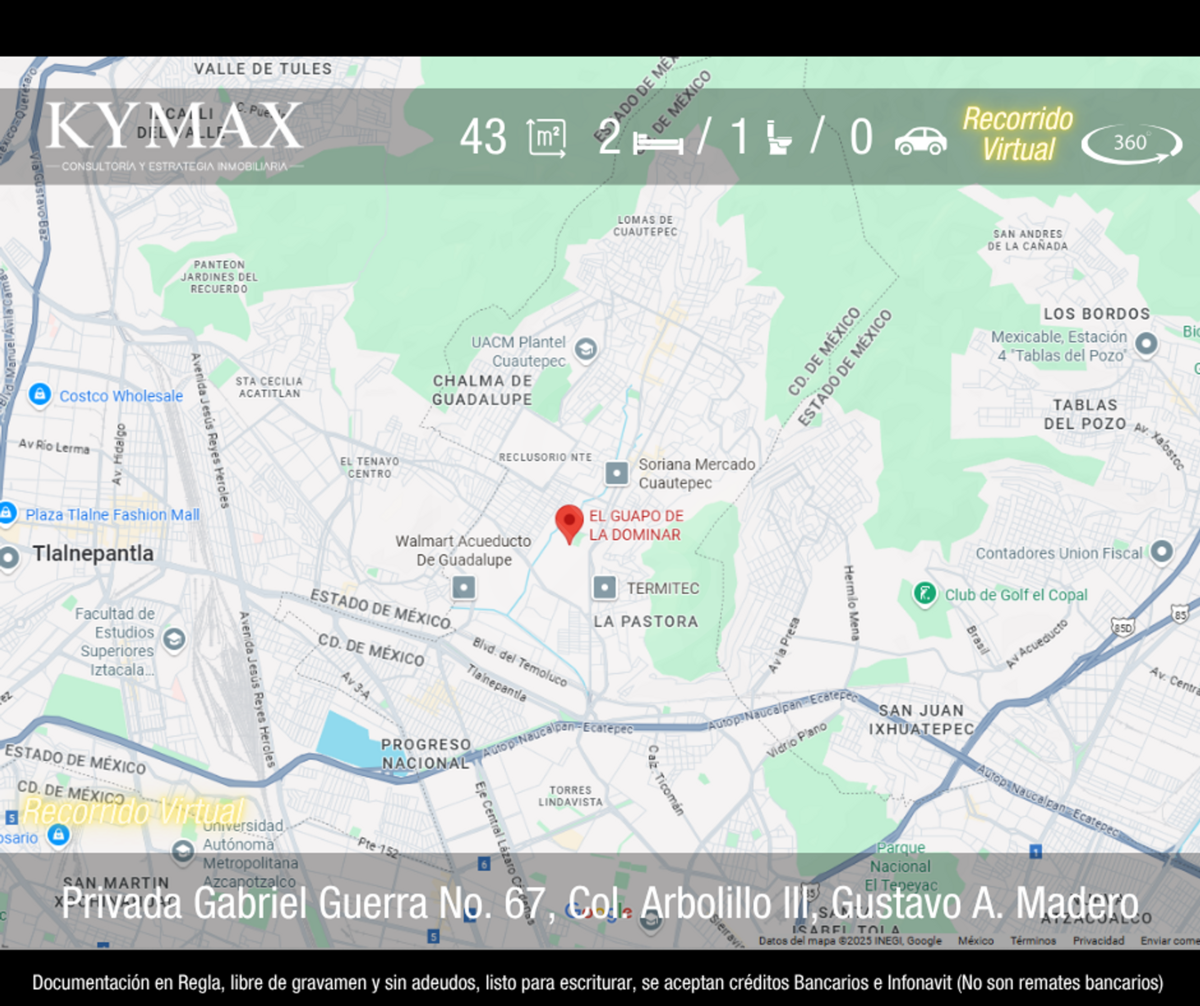Click the TABLAS DEL POZO label
Viewport: 1200px width, 1006px height.
[x=1085, y=414]
